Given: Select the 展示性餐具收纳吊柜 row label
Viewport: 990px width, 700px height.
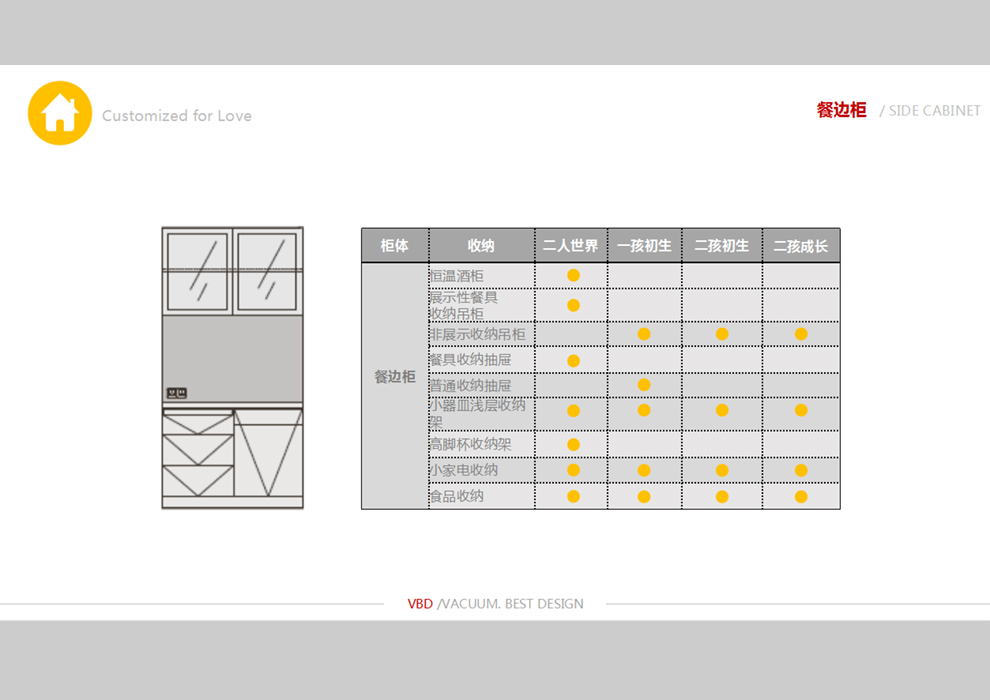Looking at the screenshot, I should point(463,306).
